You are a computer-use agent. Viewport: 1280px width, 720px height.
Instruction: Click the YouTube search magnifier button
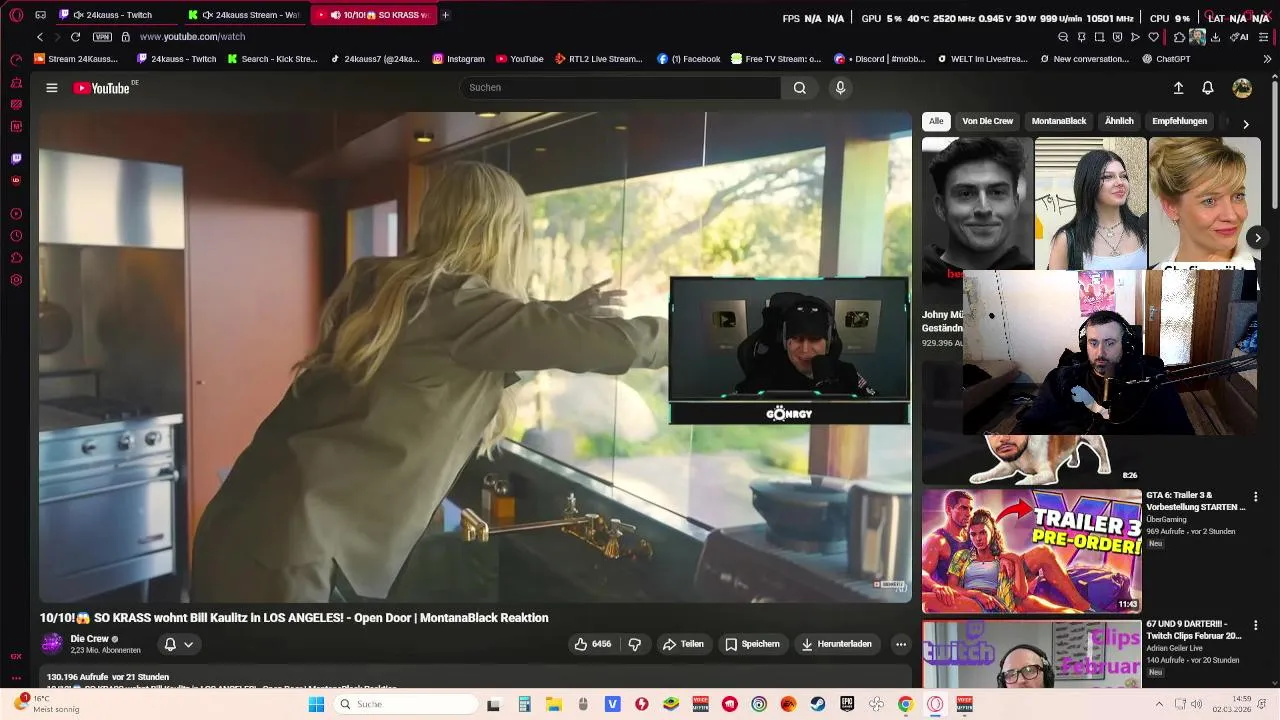click(800, 88)
